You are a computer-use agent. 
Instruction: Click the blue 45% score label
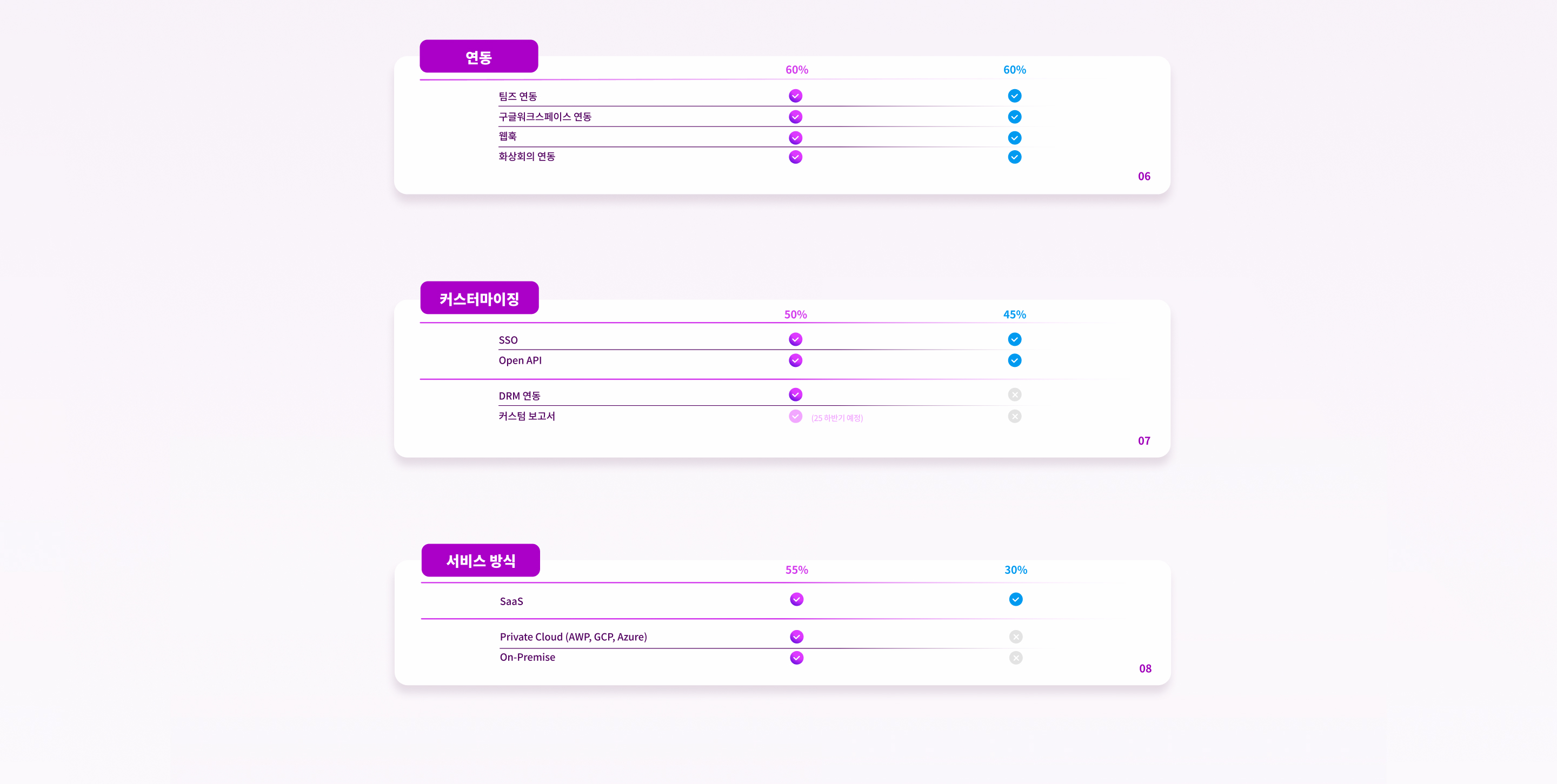pos(1014,314)
